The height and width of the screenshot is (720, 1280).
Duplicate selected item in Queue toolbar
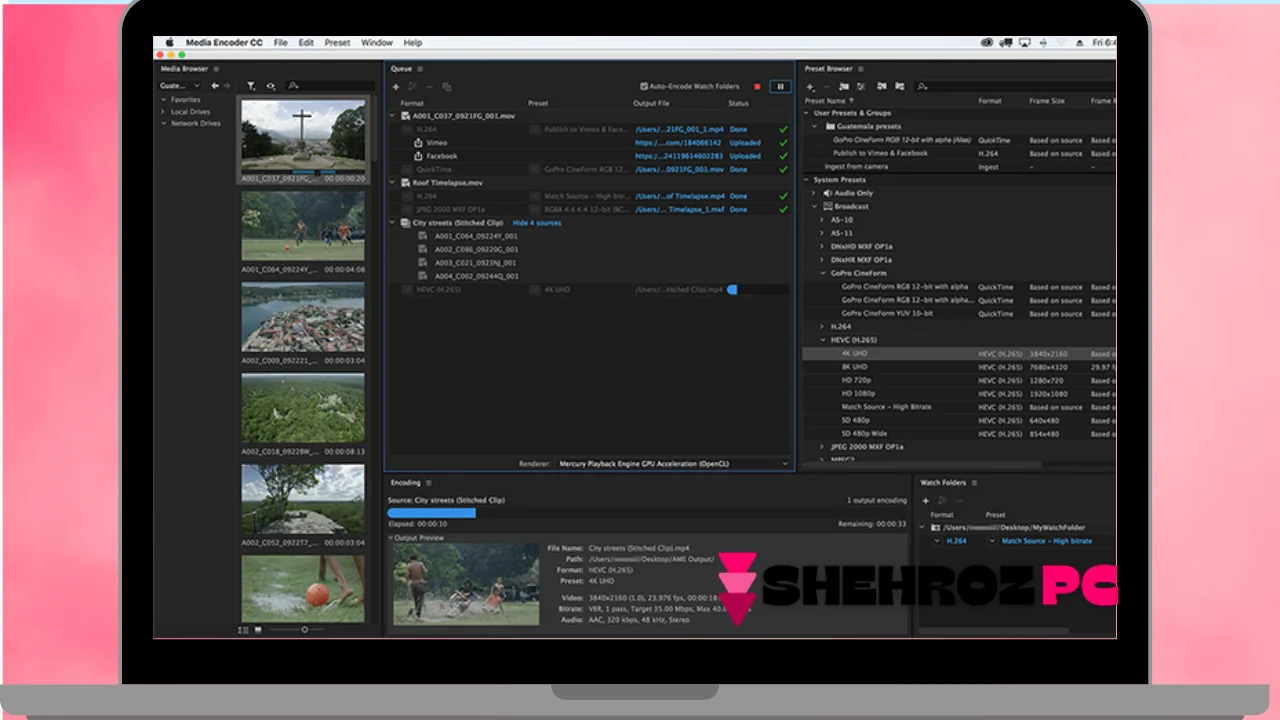click(x=446, y=87)
